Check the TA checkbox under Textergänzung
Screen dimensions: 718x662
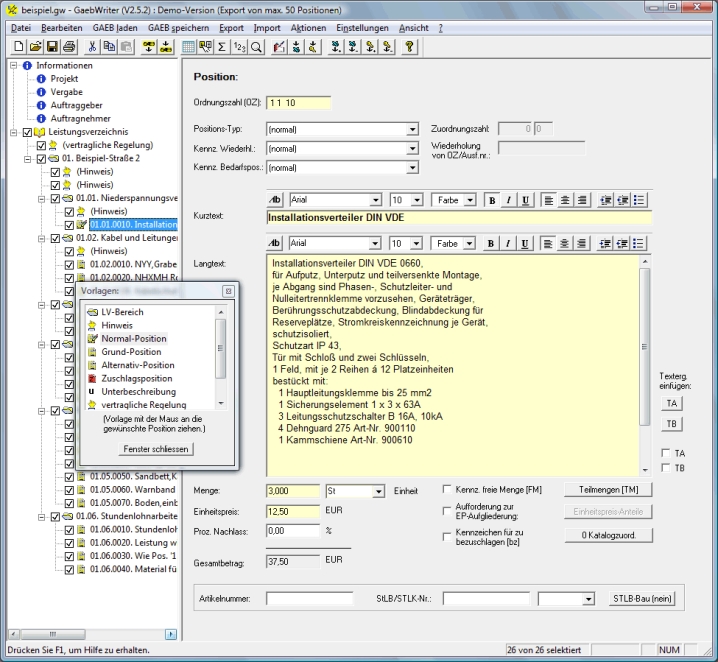(665, 453)
